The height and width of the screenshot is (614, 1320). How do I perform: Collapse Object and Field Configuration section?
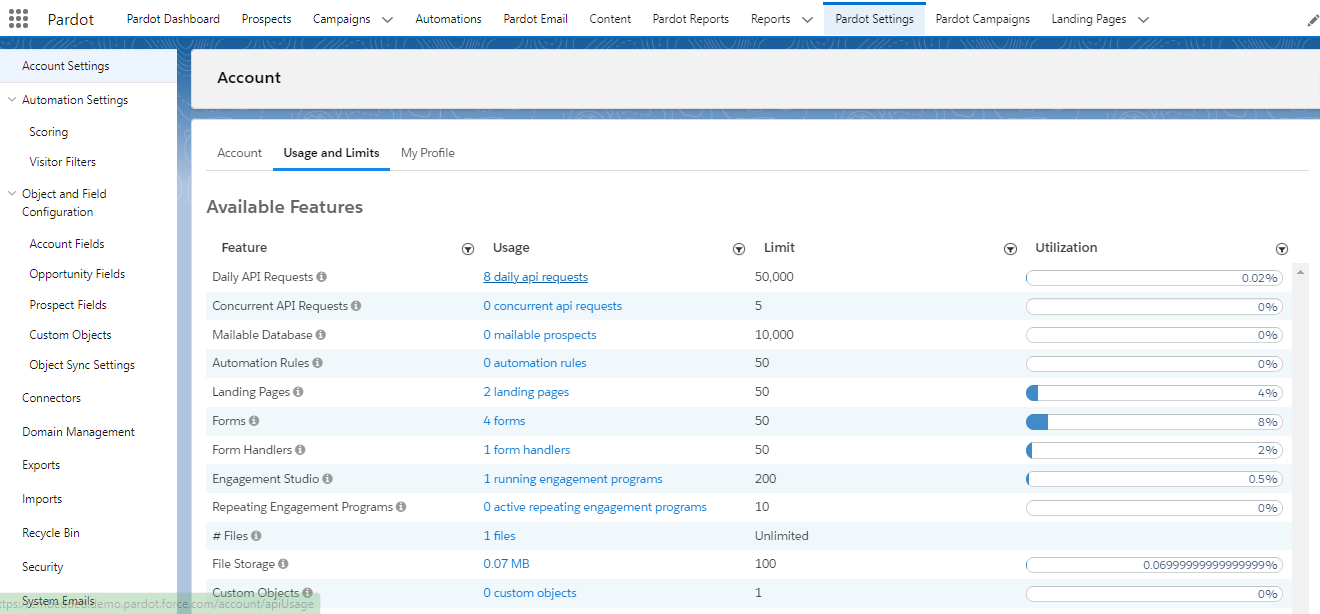click(12, 194)
